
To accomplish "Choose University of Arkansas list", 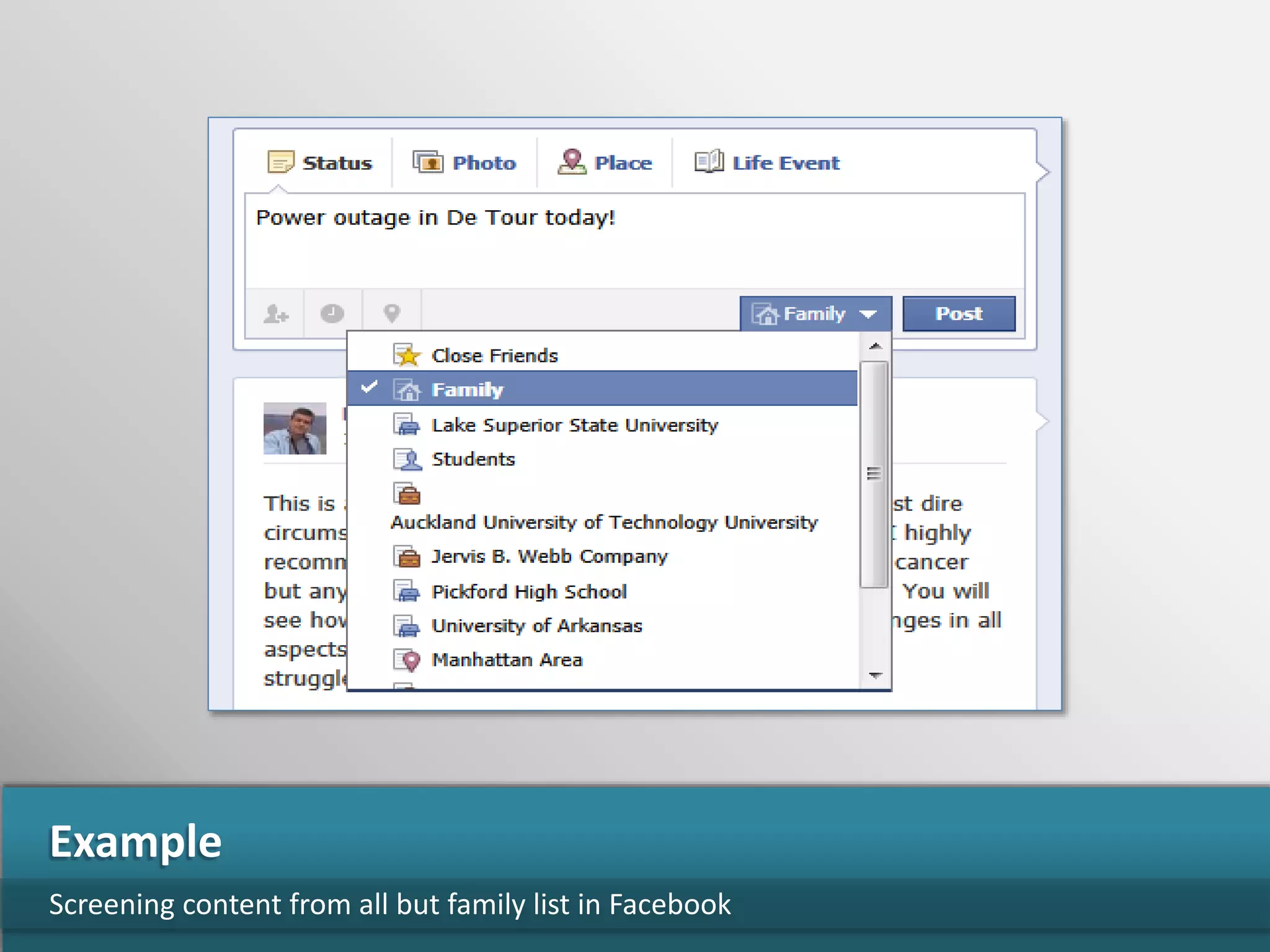I will (603, 625).
